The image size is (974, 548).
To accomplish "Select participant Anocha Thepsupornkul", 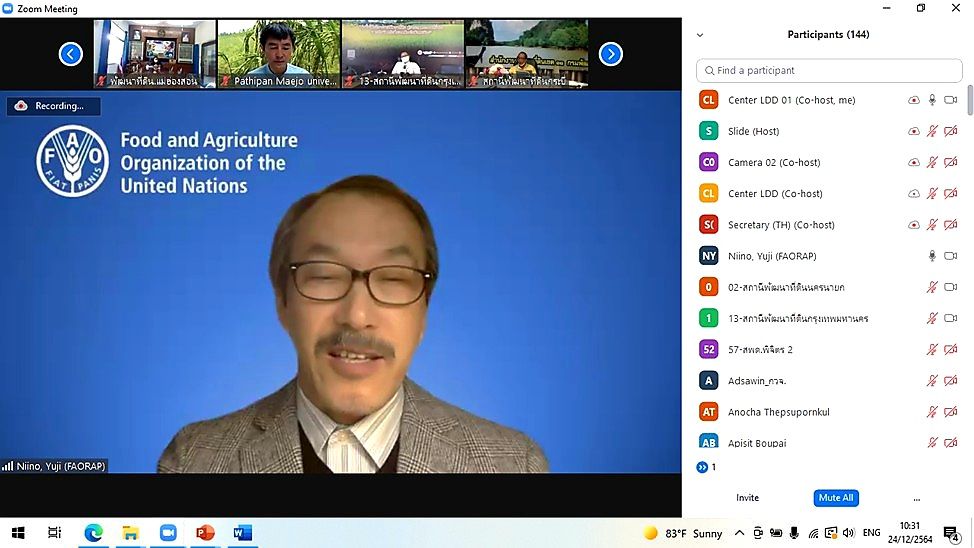I will click(829, 411).
